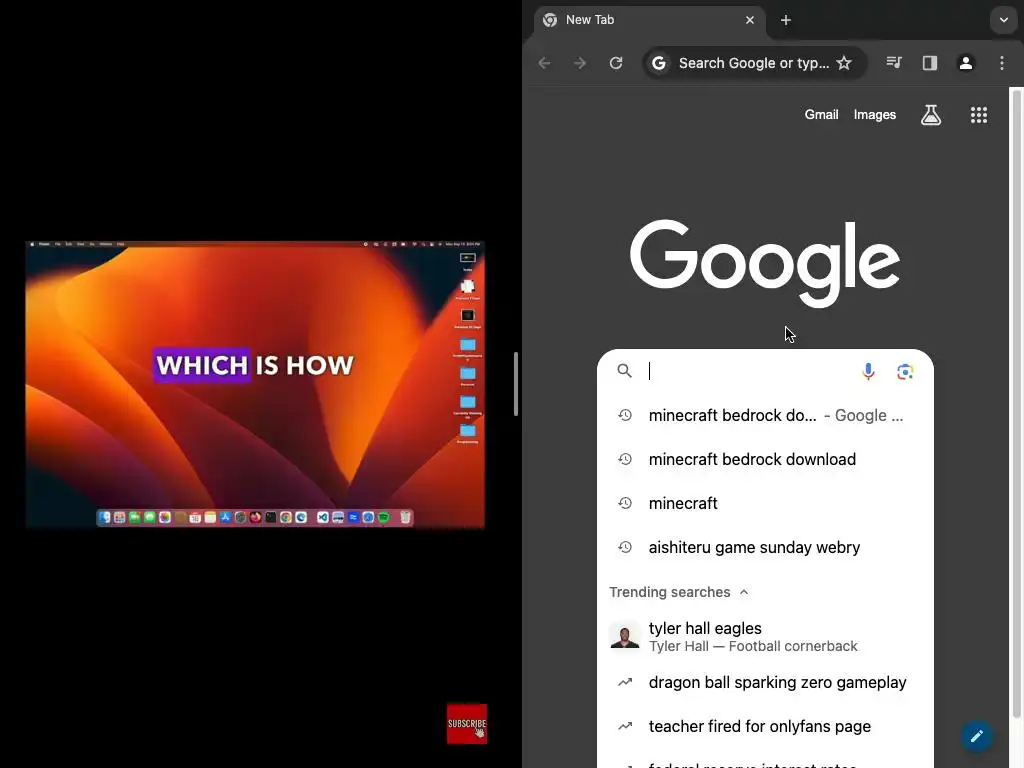1024x768 pixels.
Task: Select the New Tab tab
Action: 648,20
